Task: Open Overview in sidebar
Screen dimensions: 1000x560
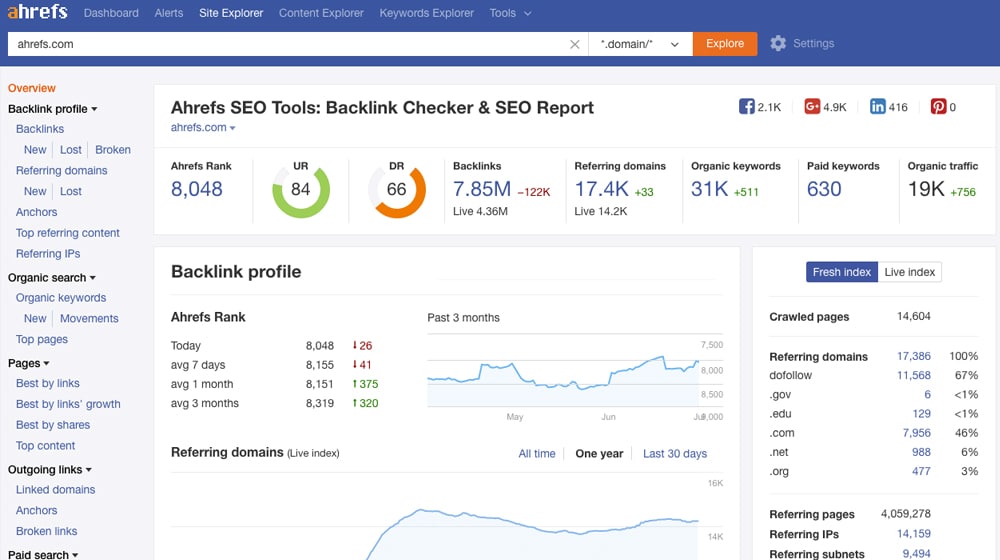Action: click(x=31, y=88)
